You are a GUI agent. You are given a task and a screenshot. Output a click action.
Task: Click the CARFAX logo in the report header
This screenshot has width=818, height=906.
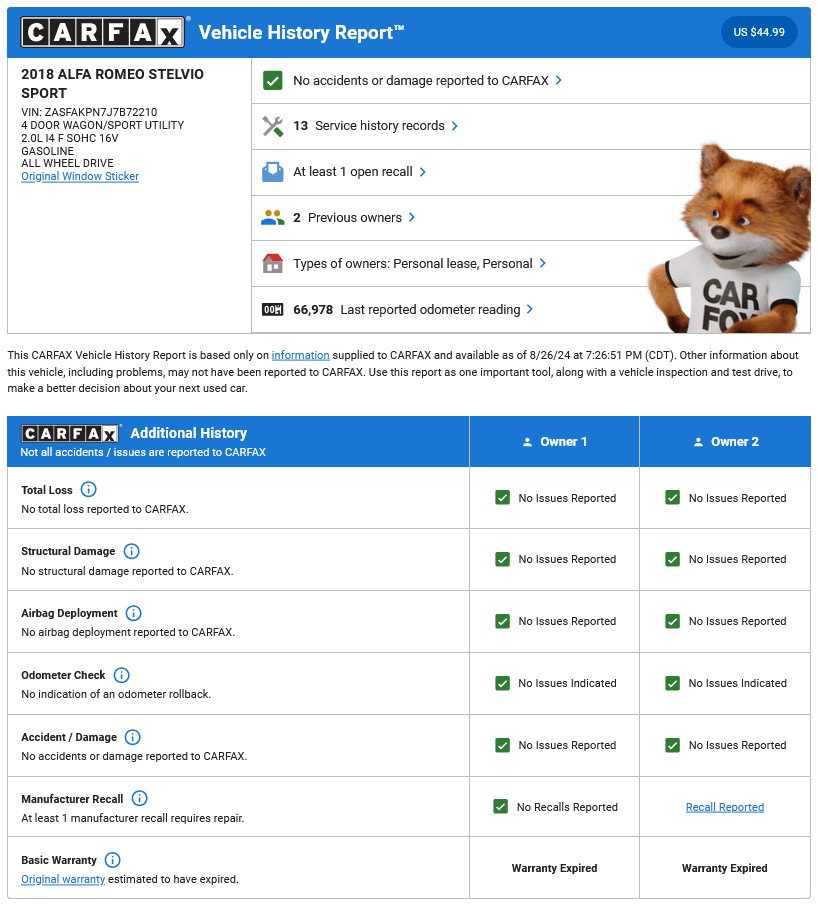(103, 32)
